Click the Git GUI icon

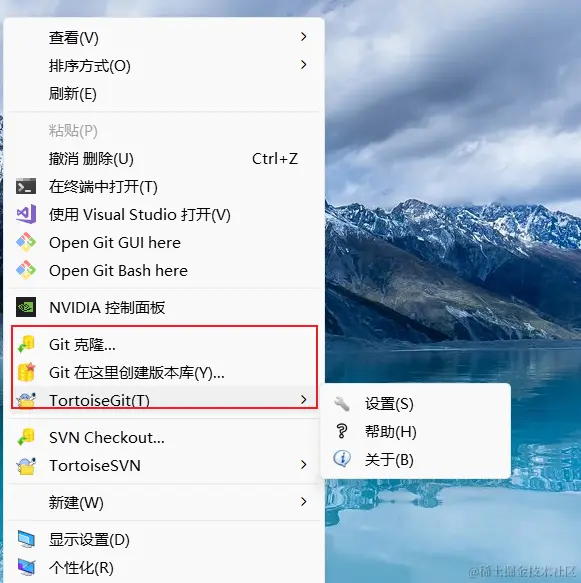click(x=26, y=242)
